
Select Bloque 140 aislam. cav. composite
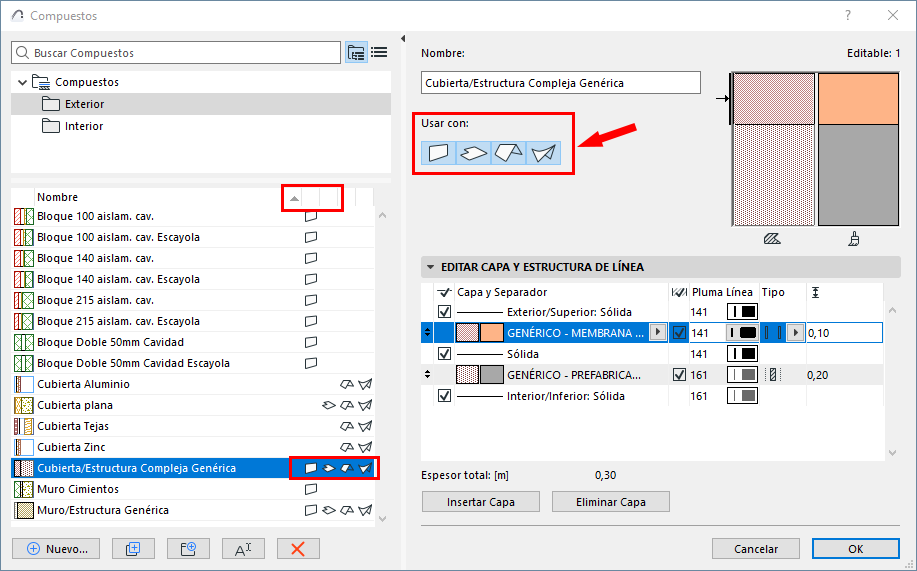tap(193, 259)
